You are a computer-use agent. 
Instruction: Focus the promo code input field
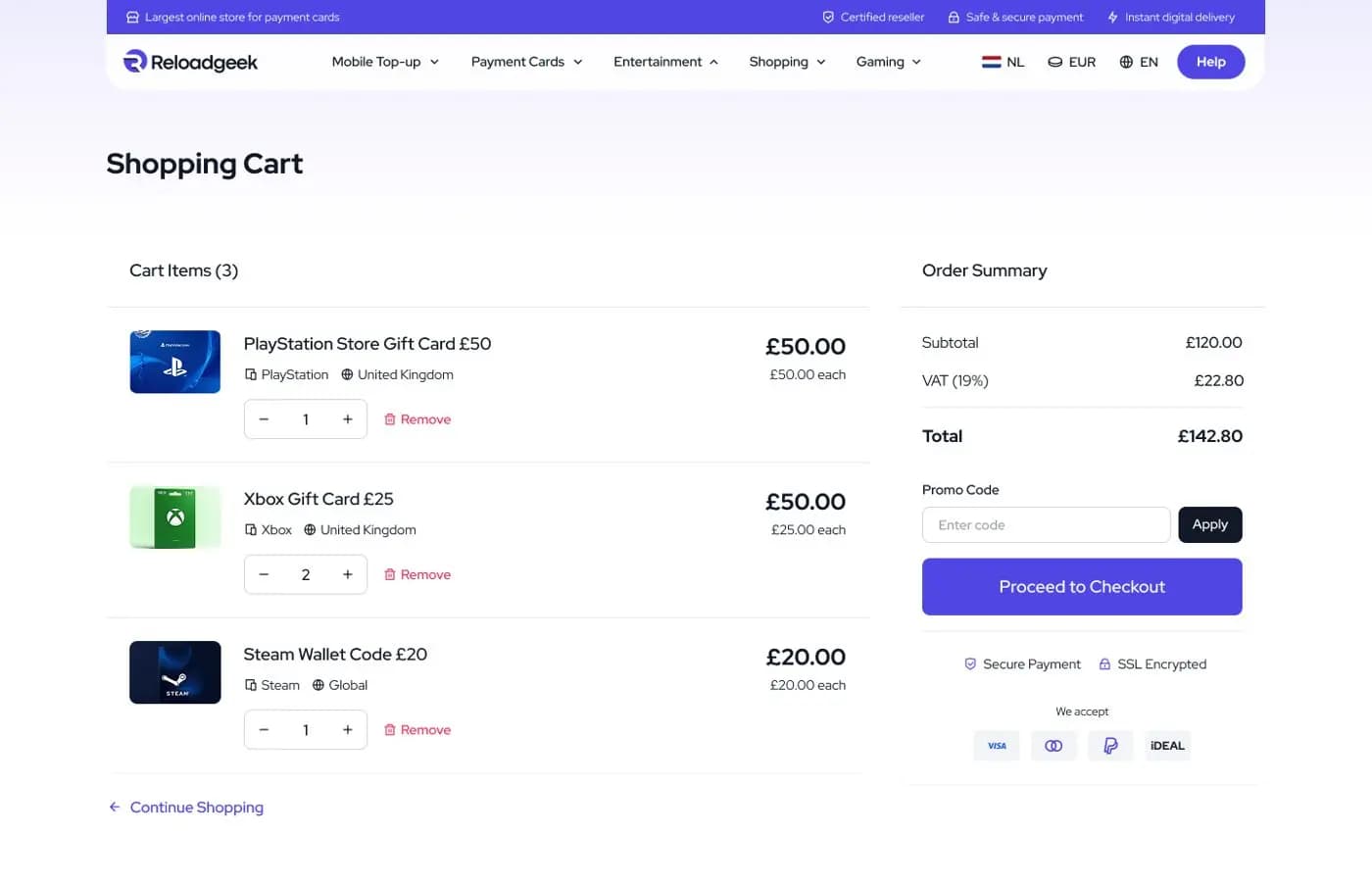coord(1046,525)
